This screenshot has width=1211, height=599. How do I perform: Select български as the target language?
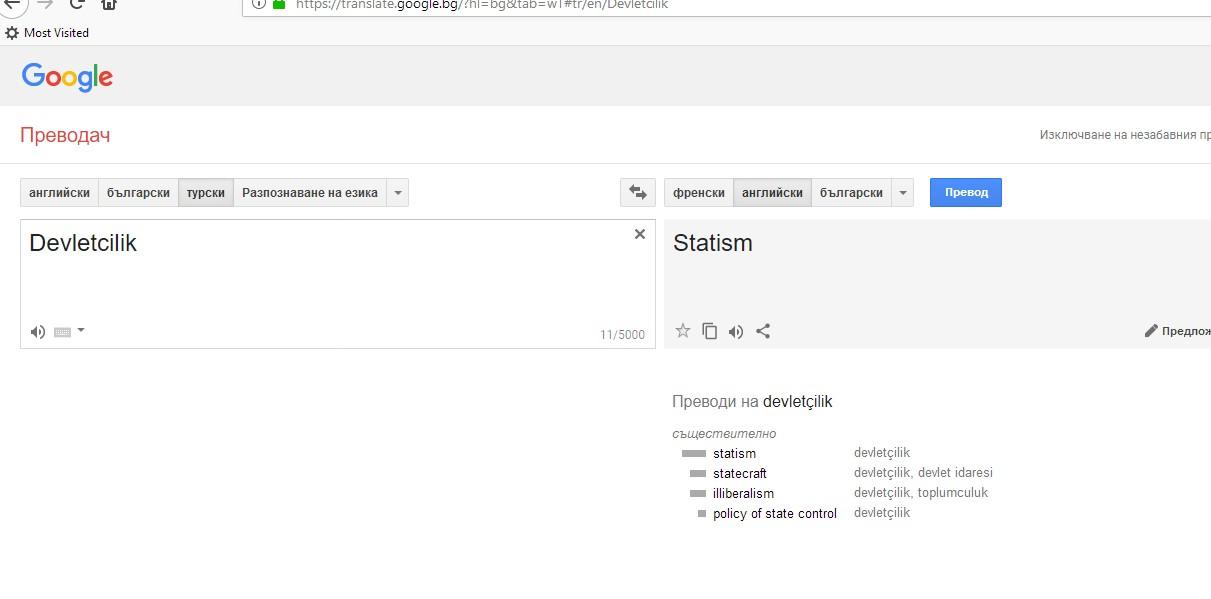(851, 192)
